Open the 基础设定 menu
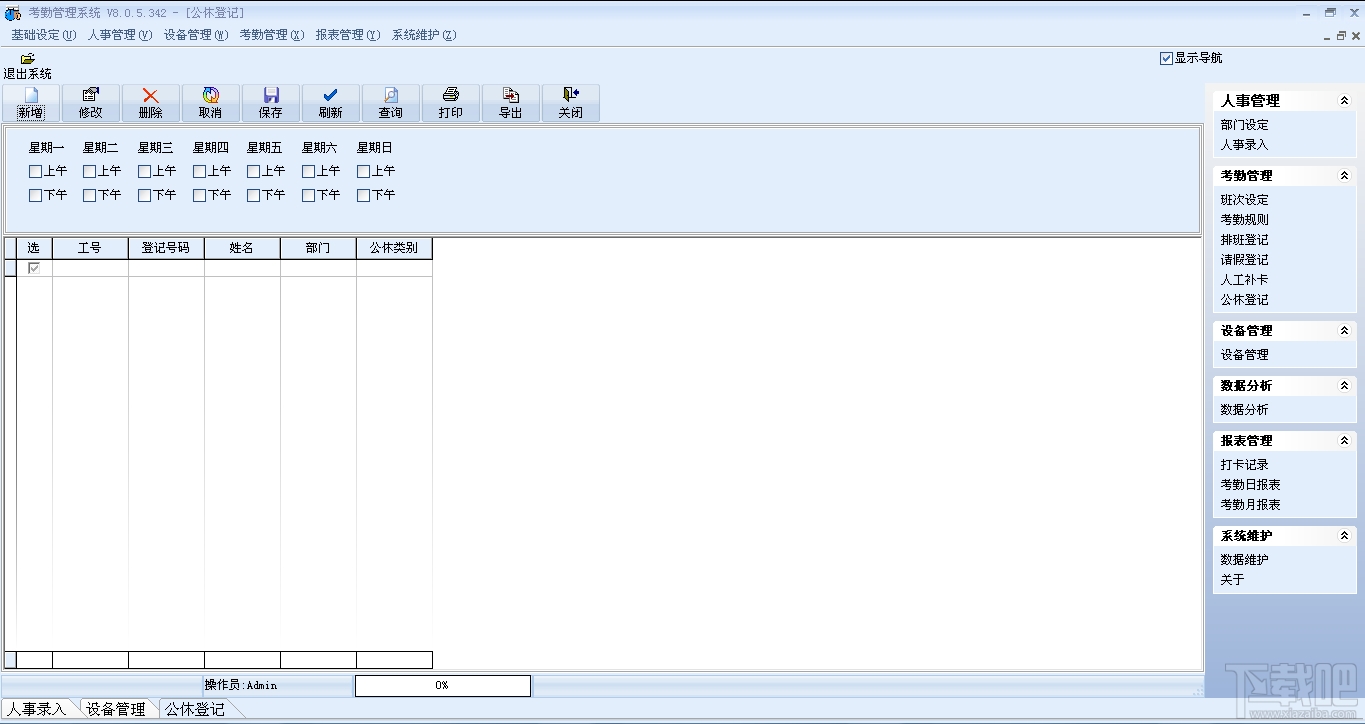 point(44,35)
